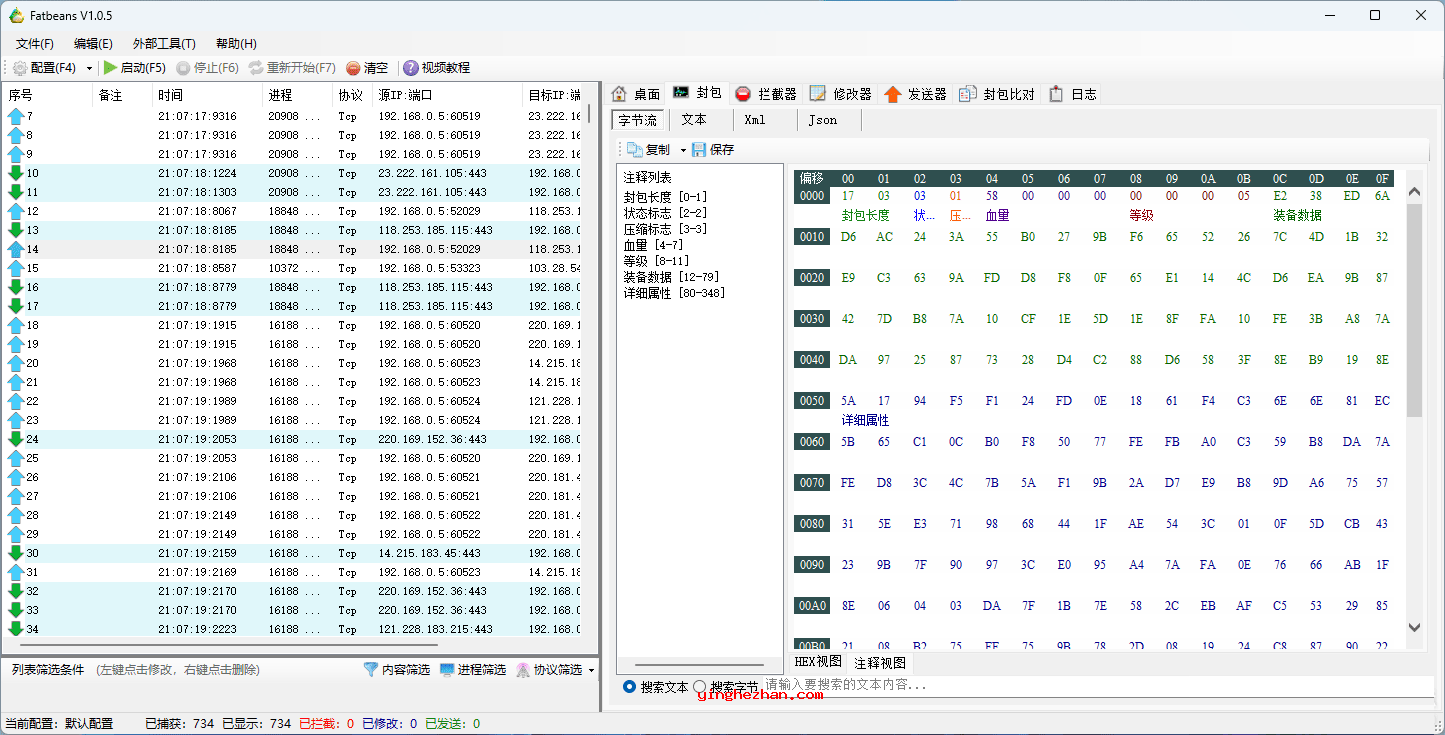Image resolution: width=1445 pixels, height=735 pixels.
Task: Open the 内容筛选 funnel filter
Action: coord(371,670)
